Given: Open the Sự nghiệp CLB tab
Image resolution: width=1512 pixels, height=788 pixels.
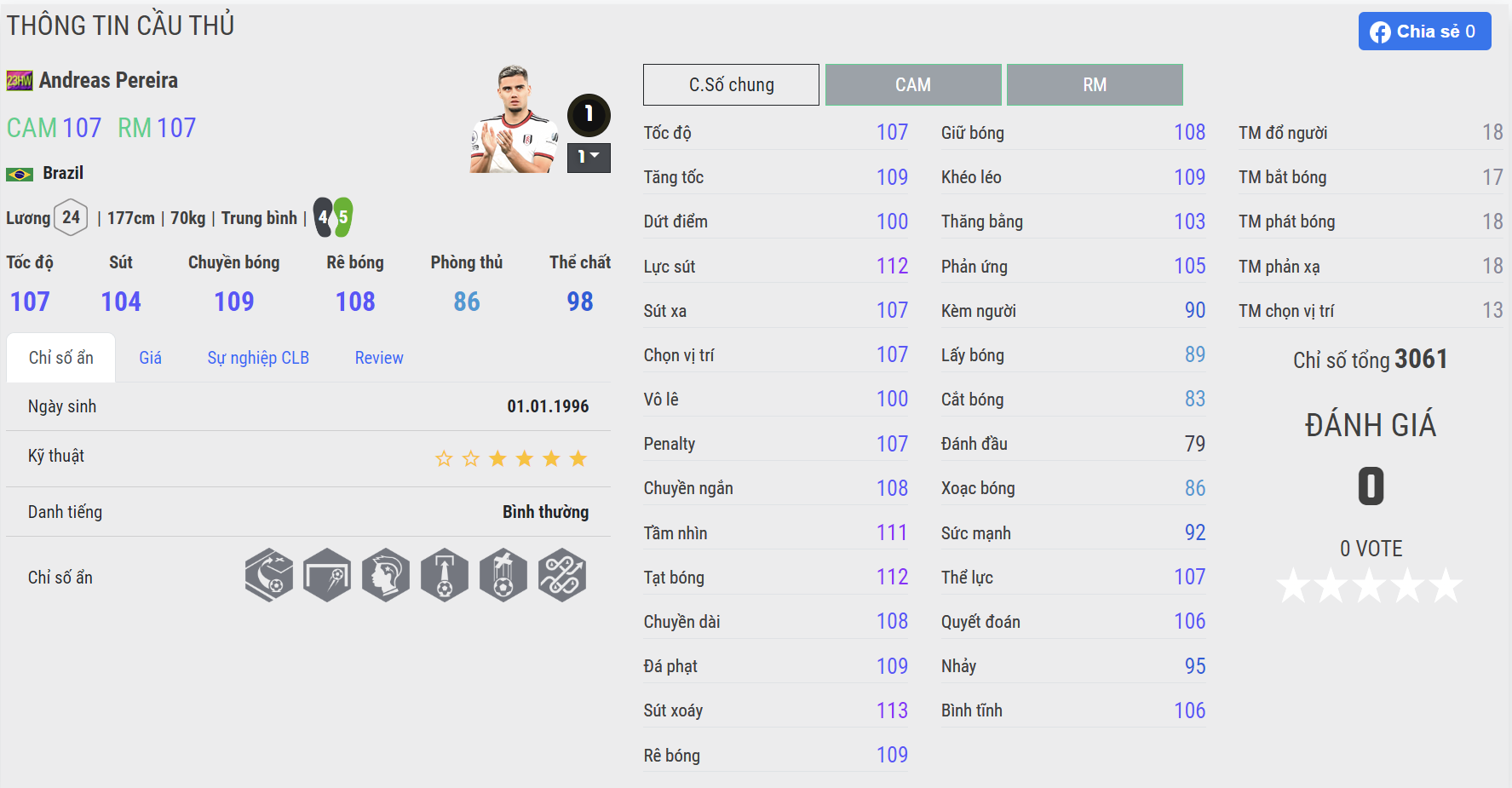Looking at the screenshot, I should pyautogui.click(x=258, y=358).
